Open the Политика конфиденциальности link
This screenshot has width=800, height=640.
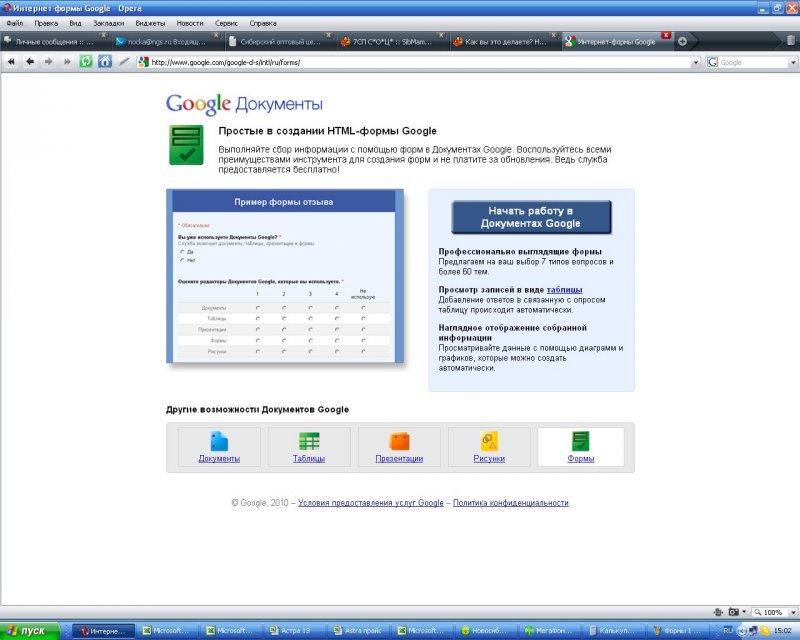tap(511, 503)
